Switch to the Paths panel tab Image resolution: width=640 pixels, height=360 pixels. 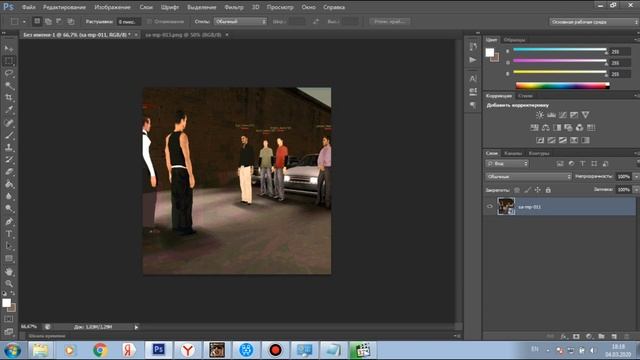click(539, 153)
